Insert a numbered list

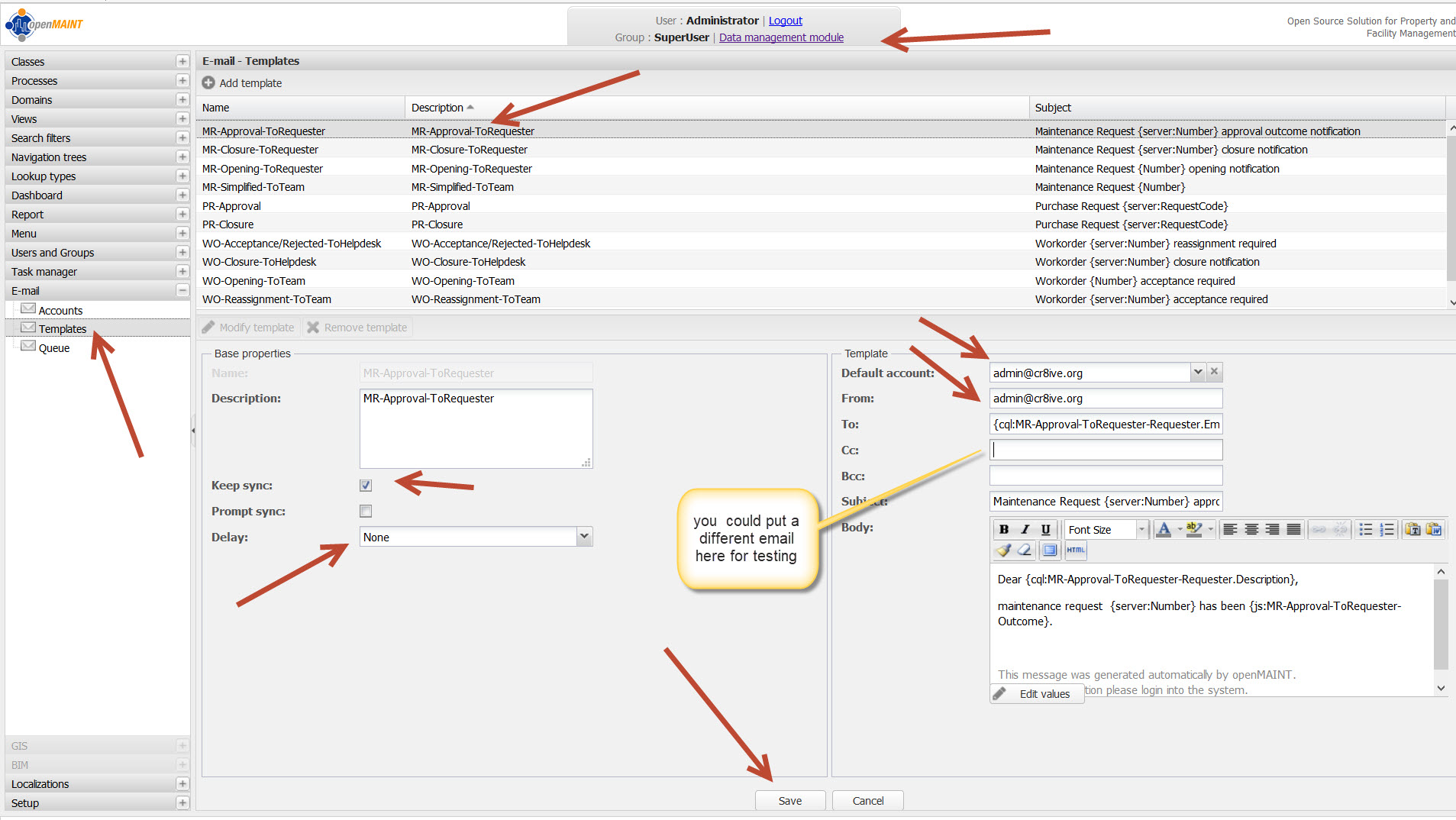[1387, 529]
